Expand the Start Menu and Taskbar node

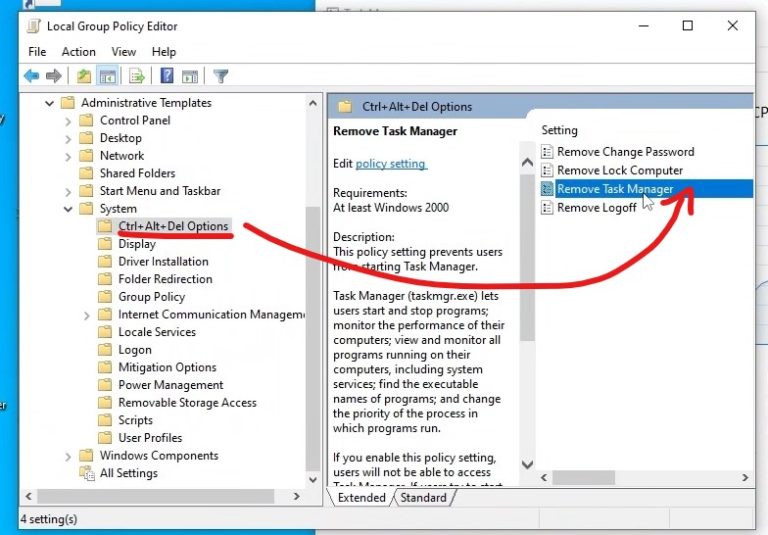pos(68,192)
